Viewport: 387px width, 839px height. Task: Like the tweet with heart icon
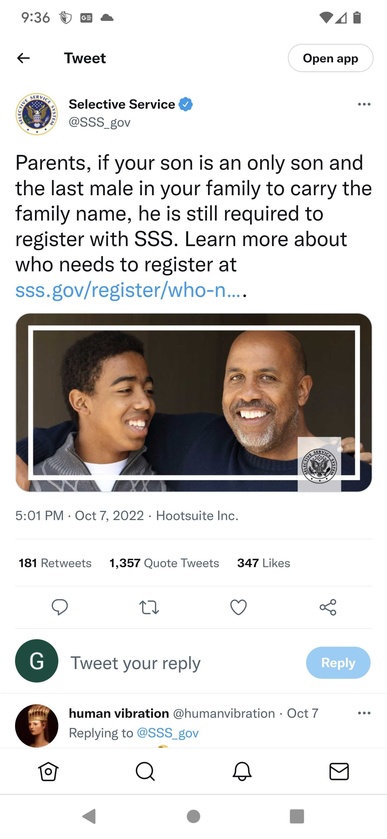tap(238, 607)
